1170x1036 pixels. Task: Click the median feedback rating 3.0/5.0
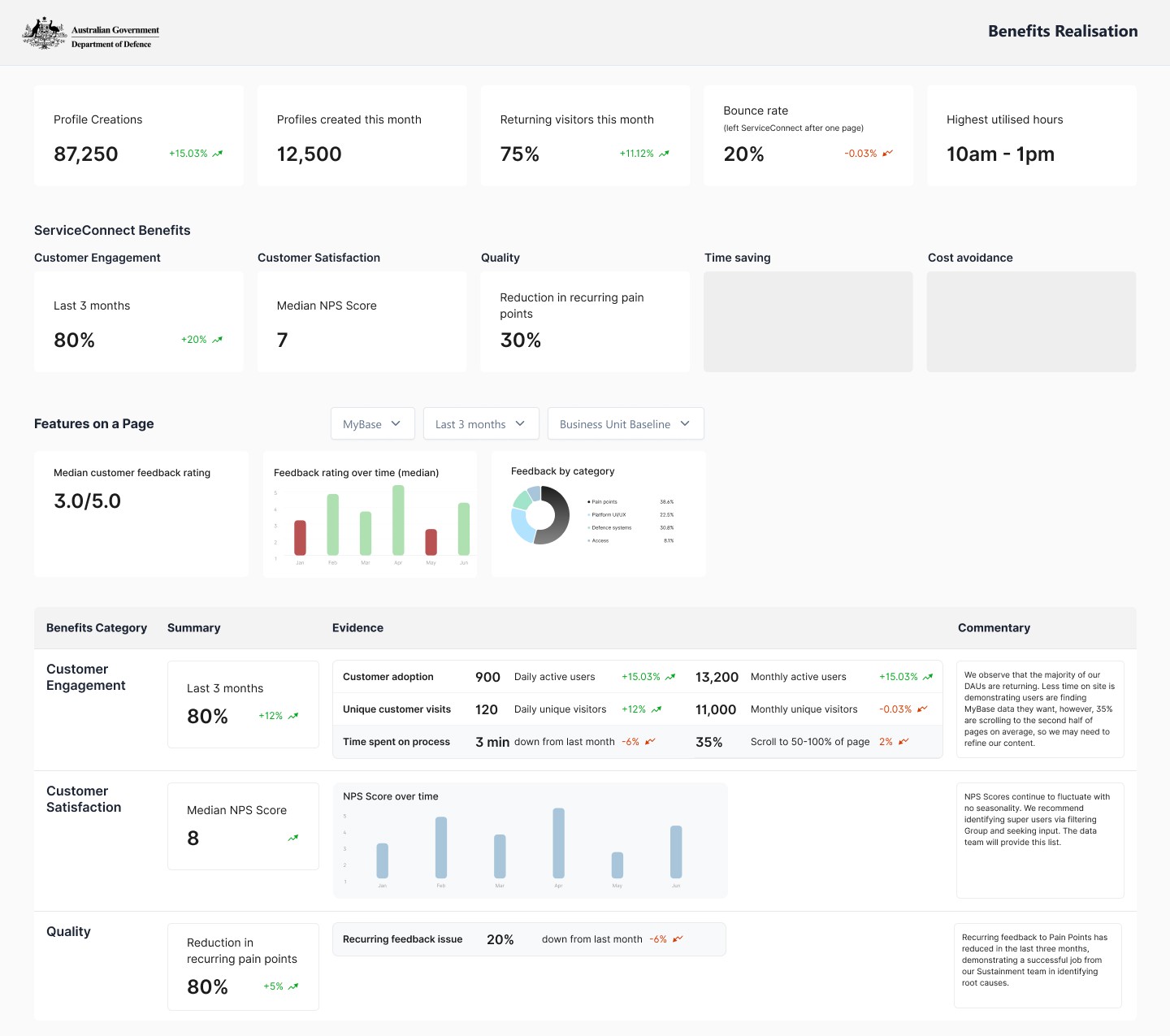click(x=87, y=501)
